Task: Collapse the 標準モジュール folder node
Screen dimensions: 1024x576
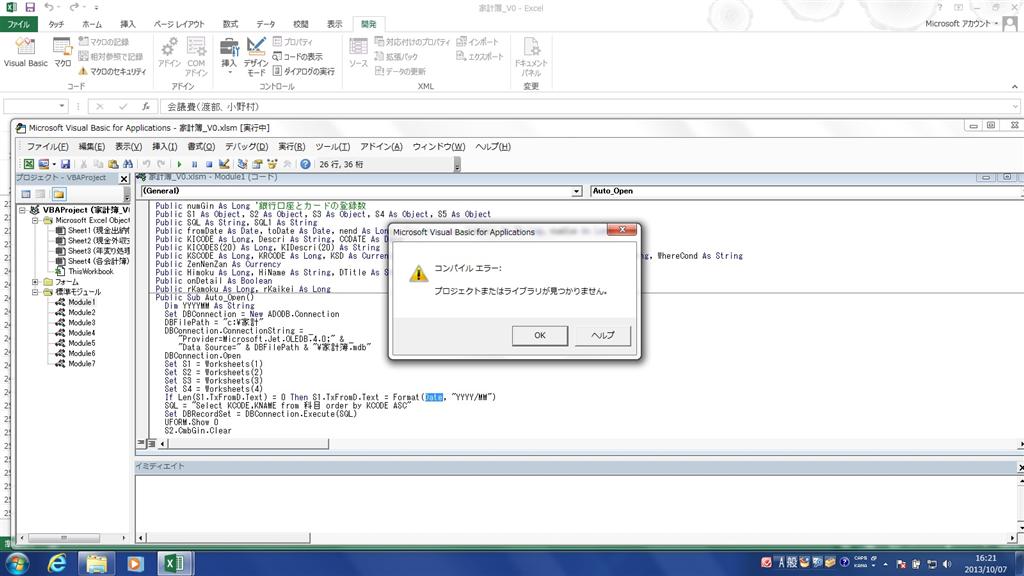Action: click(35, 292)
